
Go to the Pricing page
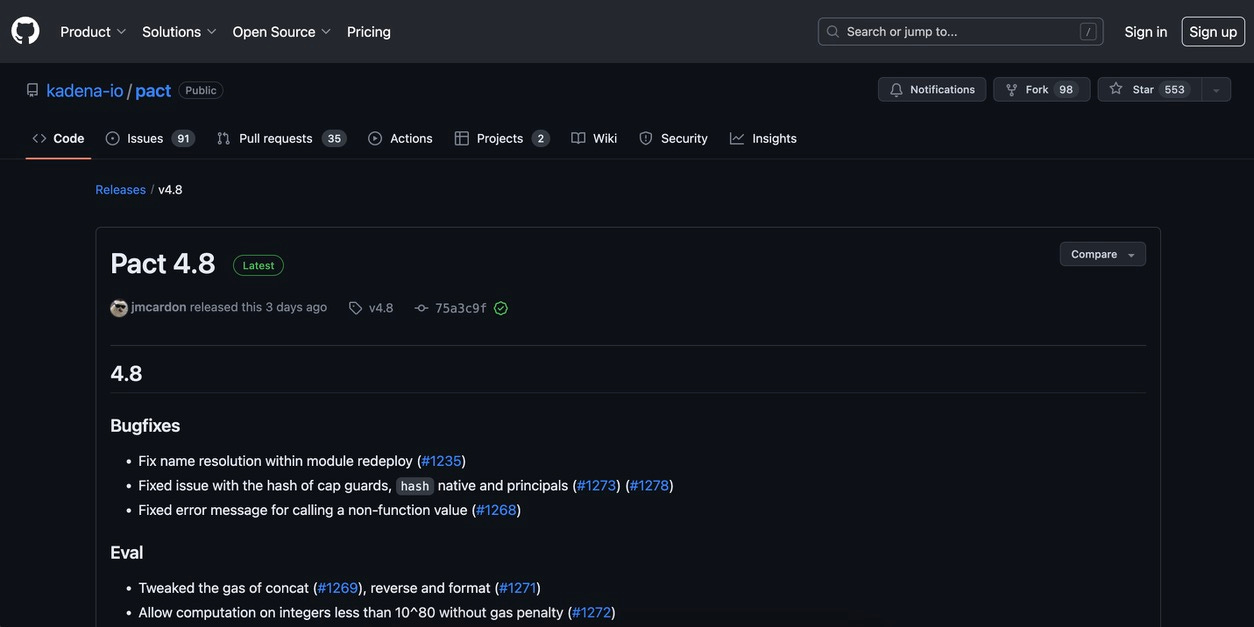coord(369,32)
